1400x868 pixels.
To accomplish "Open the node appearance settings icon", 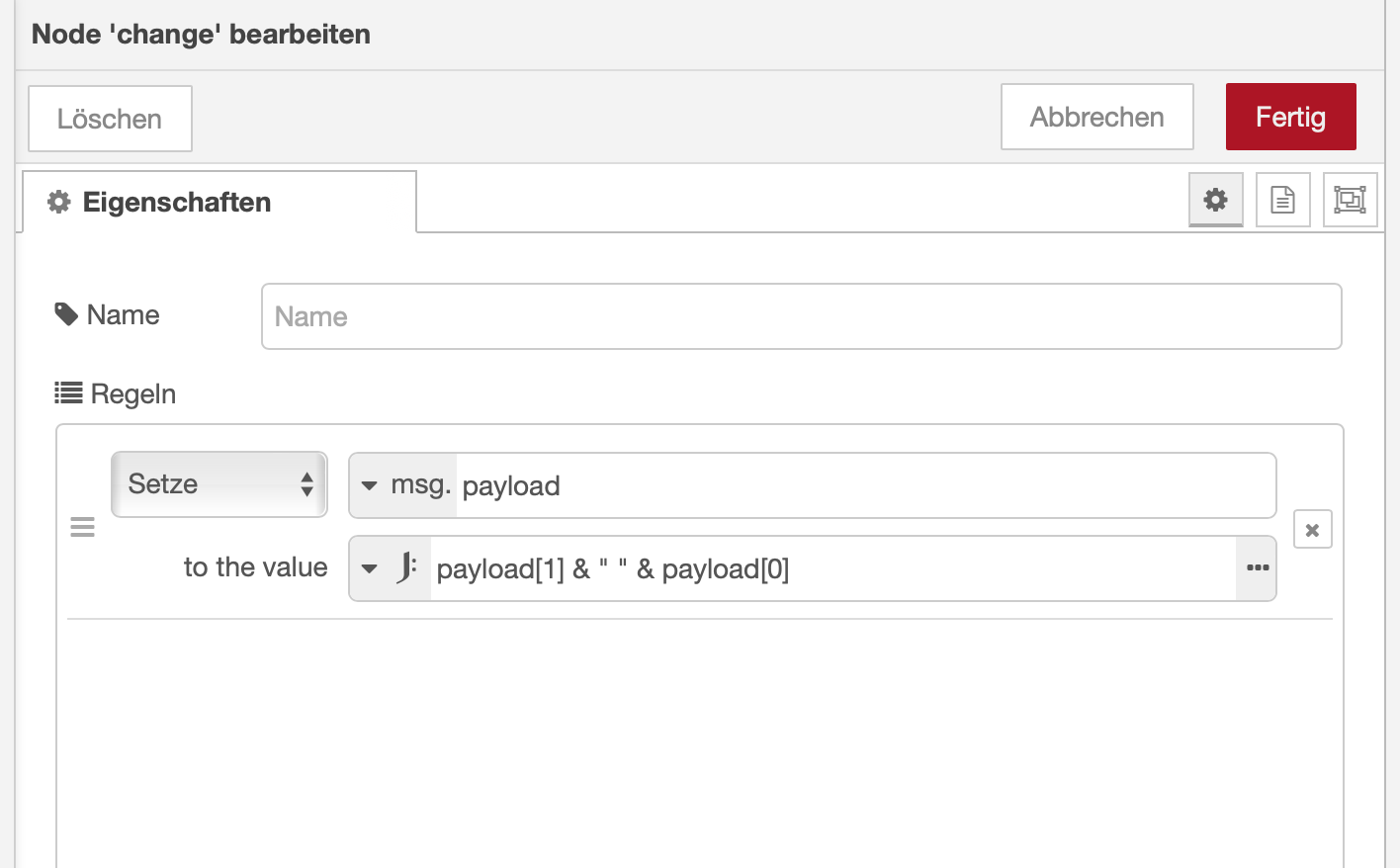I will (x=1350, y=200).
